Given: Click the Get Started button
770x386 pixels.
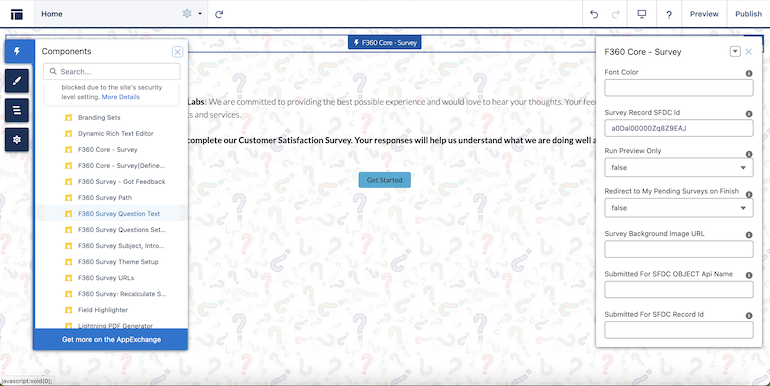Looking at the screenshot, I should 385,180.
